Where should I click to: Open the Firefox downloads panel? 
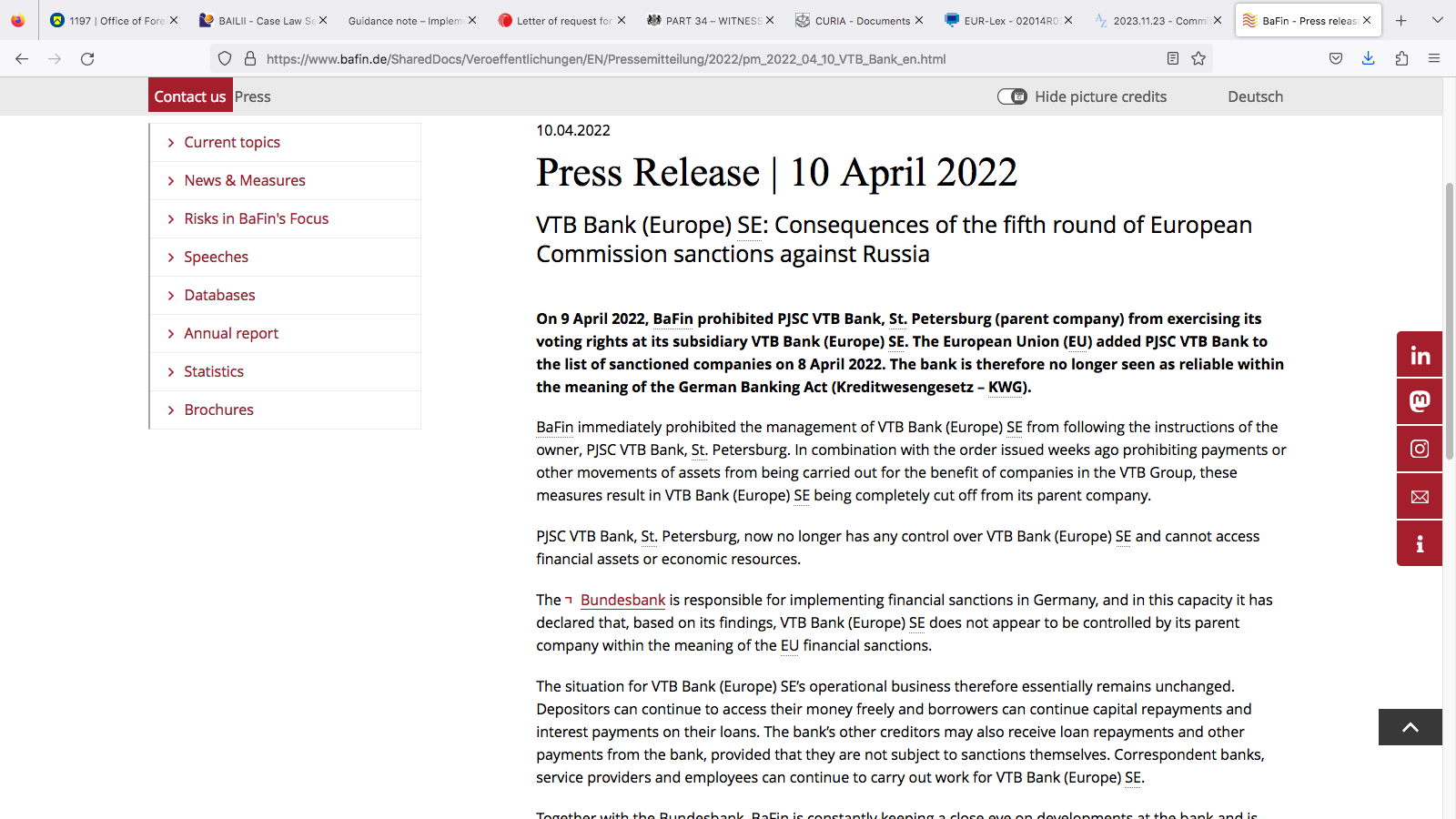tap(1368, 59)
